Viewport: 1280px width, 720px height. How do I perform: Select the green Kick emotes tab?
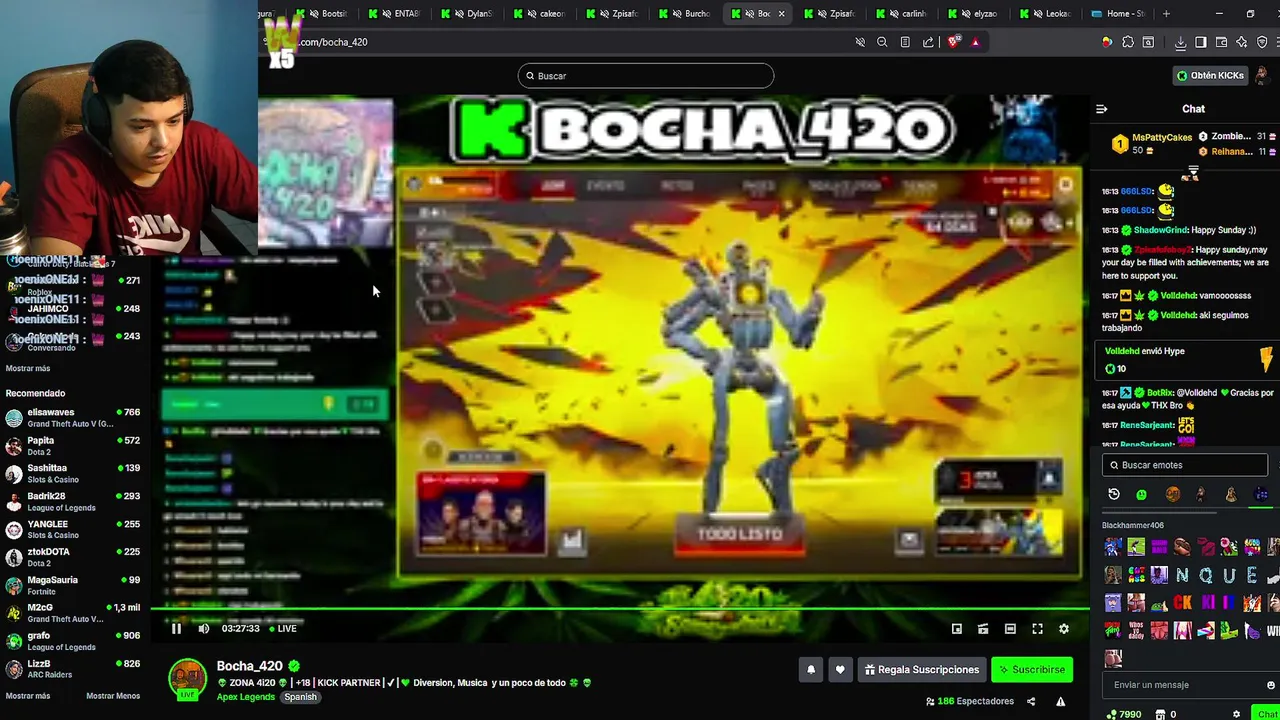coord(1141,495)
